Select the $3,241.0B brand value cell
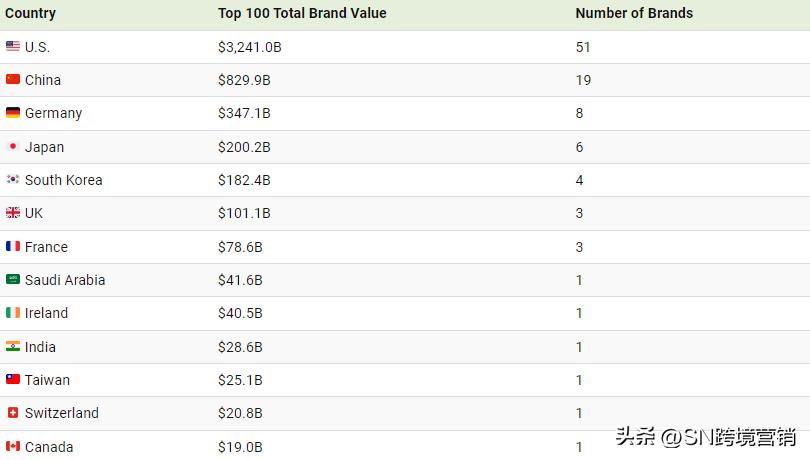 (x=250, y=47)
